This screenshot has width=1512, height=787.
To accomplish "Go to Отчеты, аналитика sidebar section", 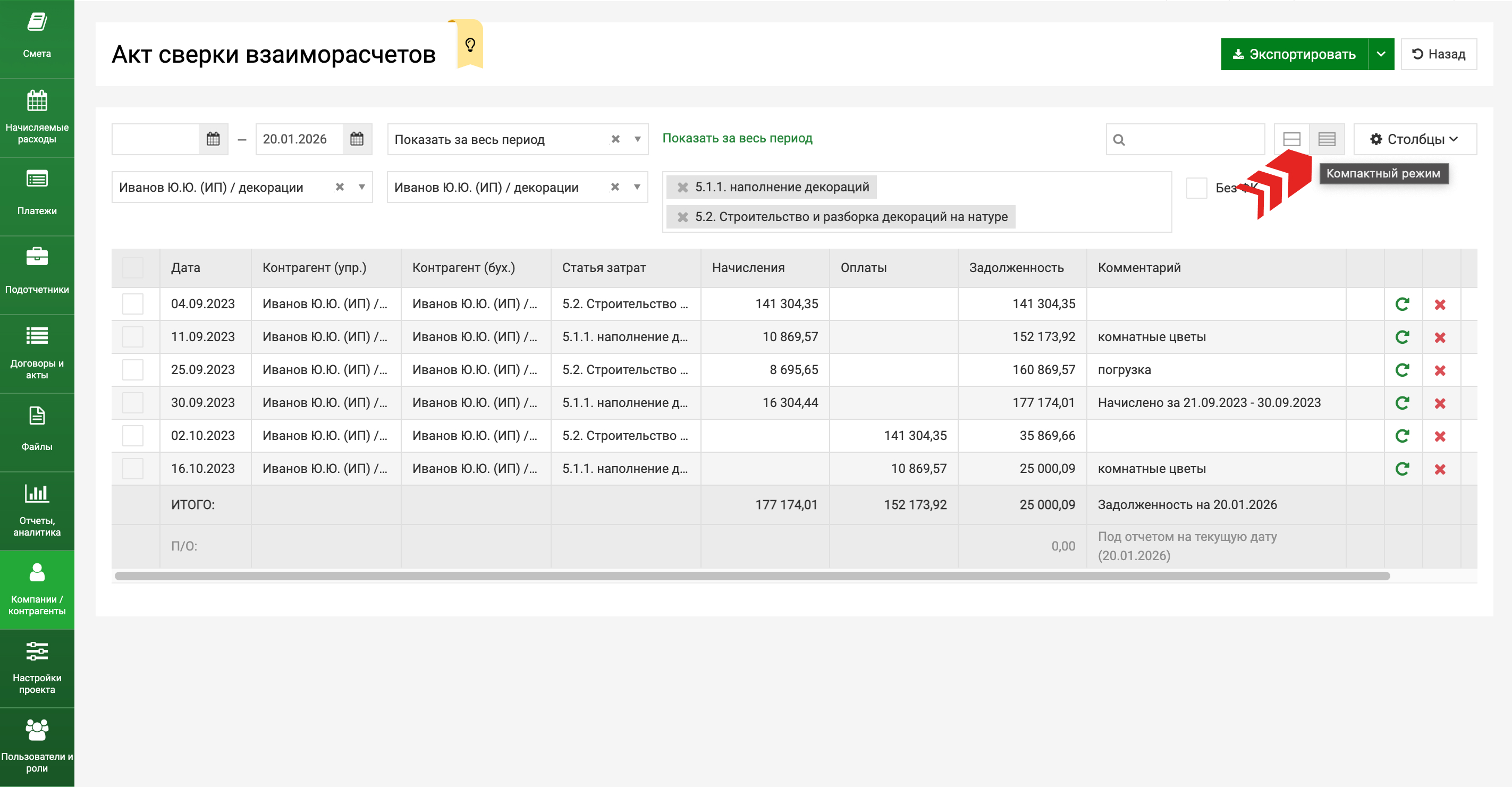I will pos(37,510).
